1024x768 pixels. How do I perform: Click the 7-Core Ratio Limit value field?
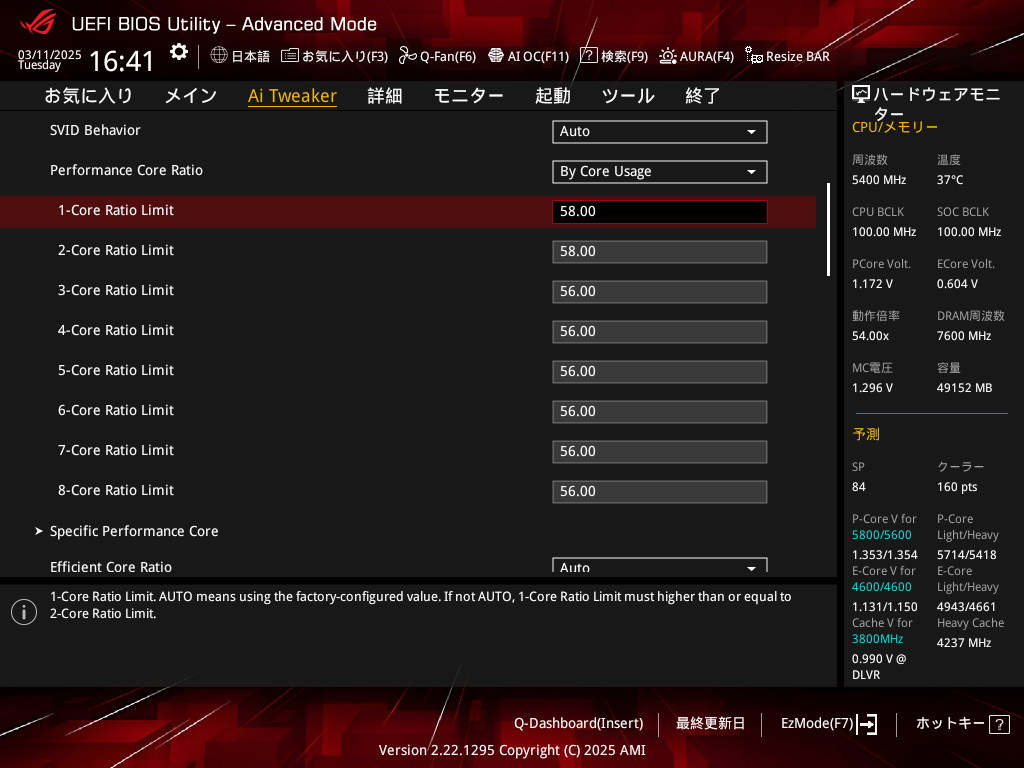pos(660,451)
